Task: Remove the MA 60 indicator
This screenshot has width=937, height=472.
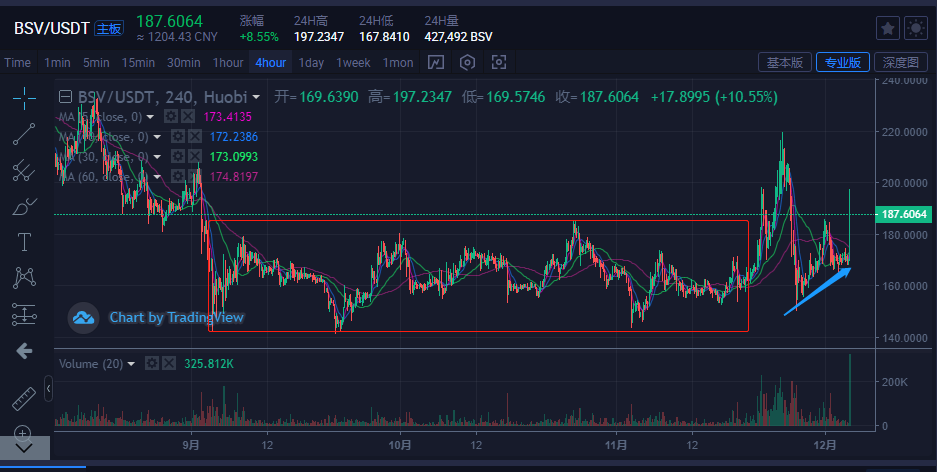Action: pyautogui.click(x=194, y=176)
